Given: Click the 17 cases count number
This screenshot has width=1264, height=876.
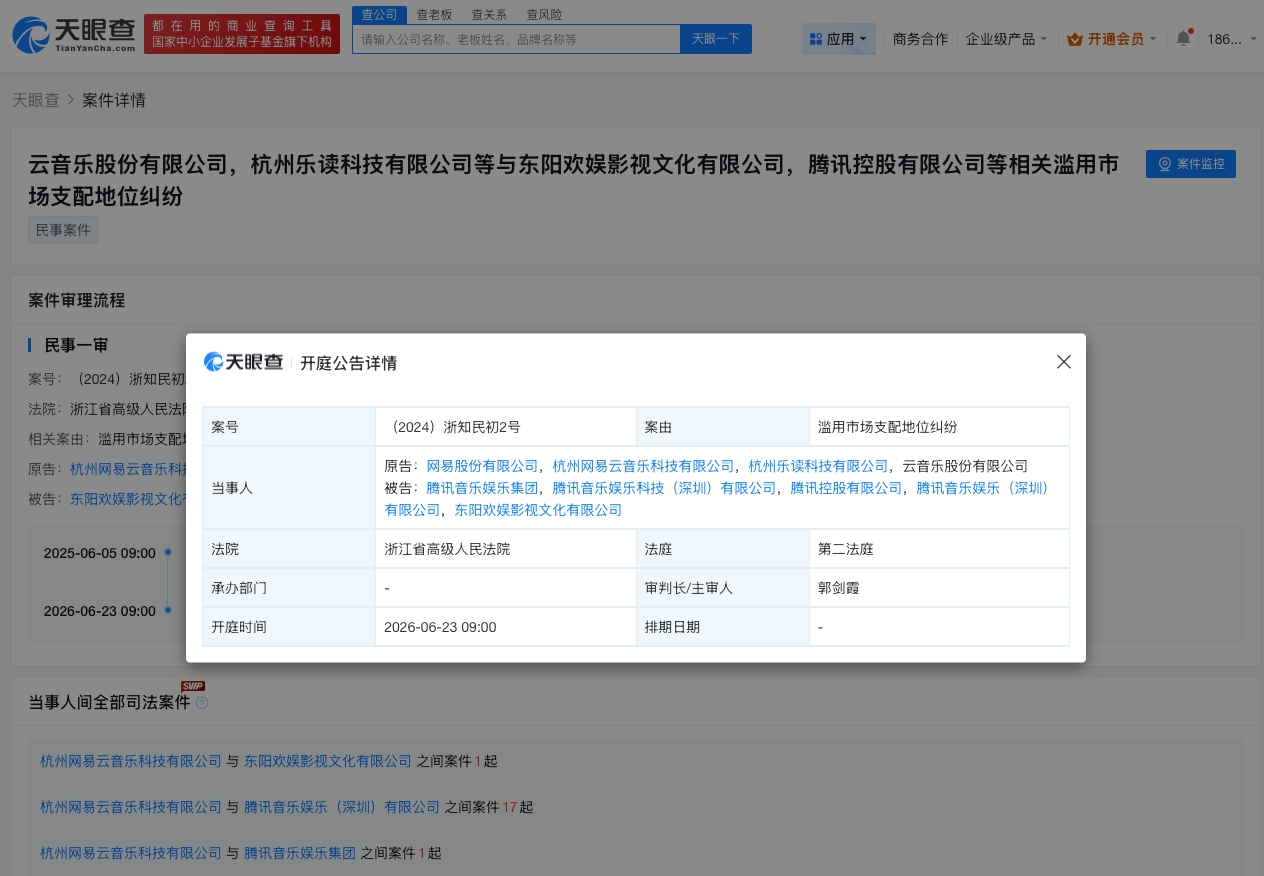Looking at the screenshot, I should [509, 807].
